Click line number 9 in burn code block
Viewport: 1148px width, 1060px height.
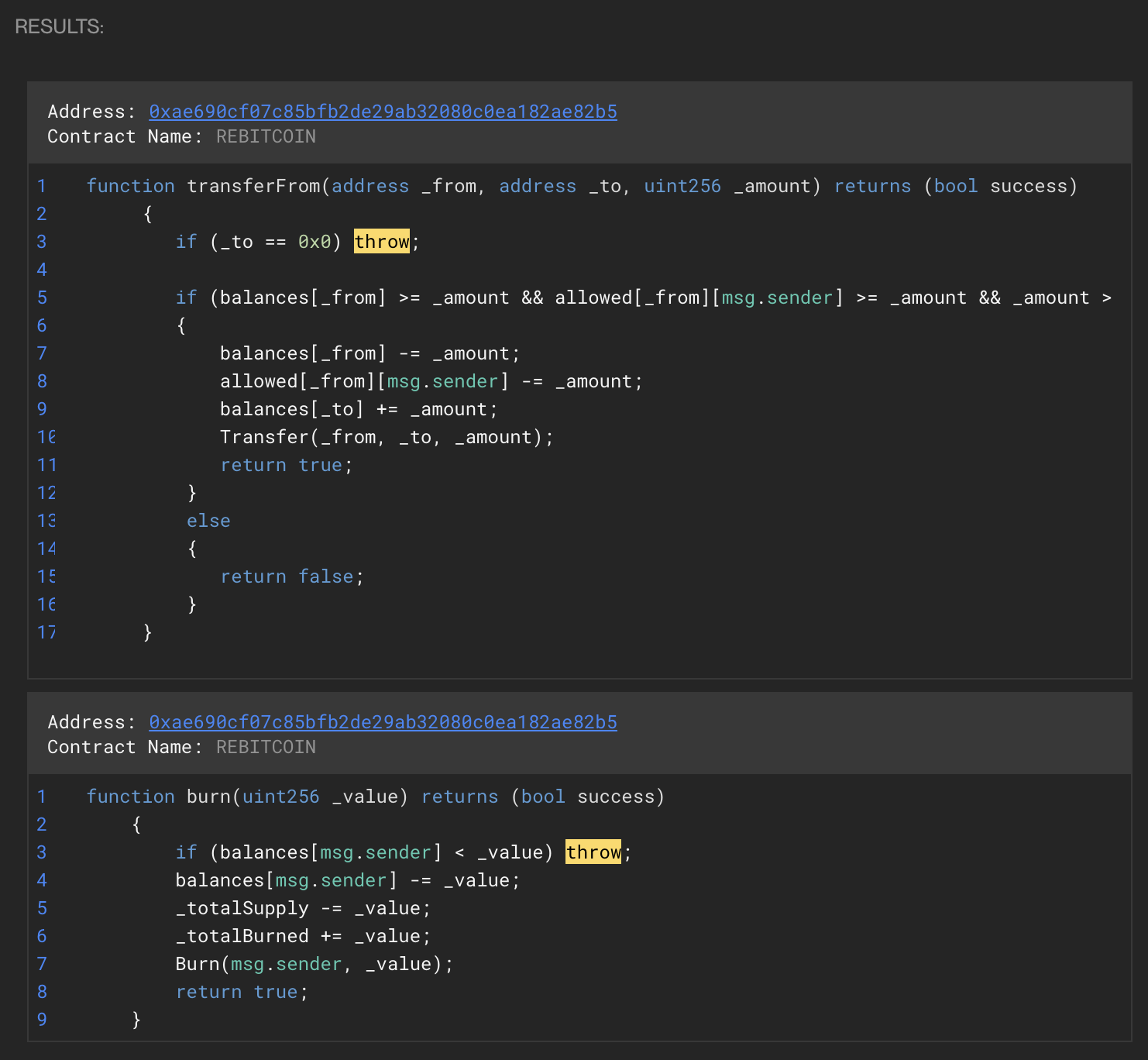click(x=42, y=1020)
